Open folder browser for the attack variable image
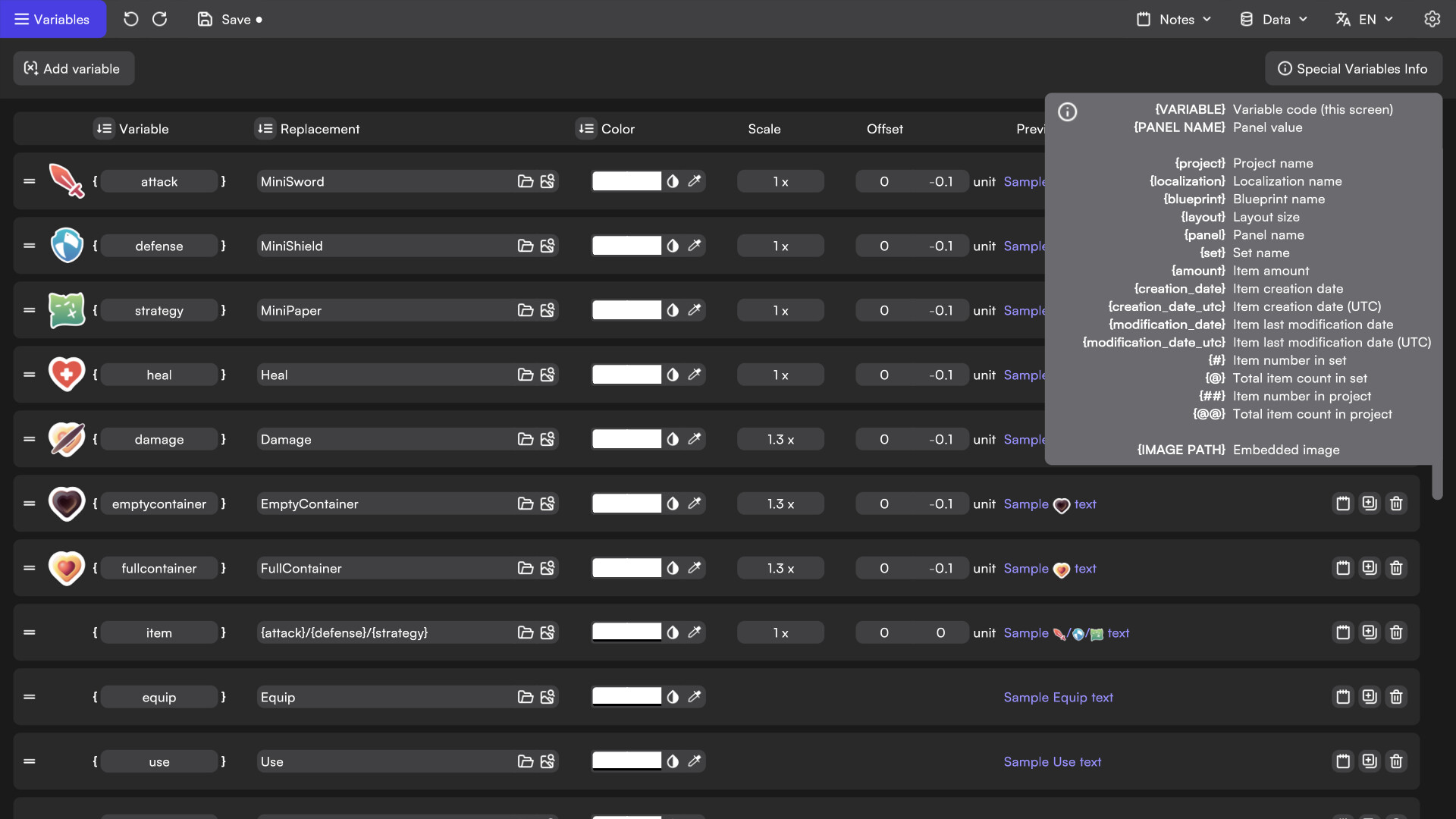The height and width of the screenshot is (819, 1456). click(526, 181)
